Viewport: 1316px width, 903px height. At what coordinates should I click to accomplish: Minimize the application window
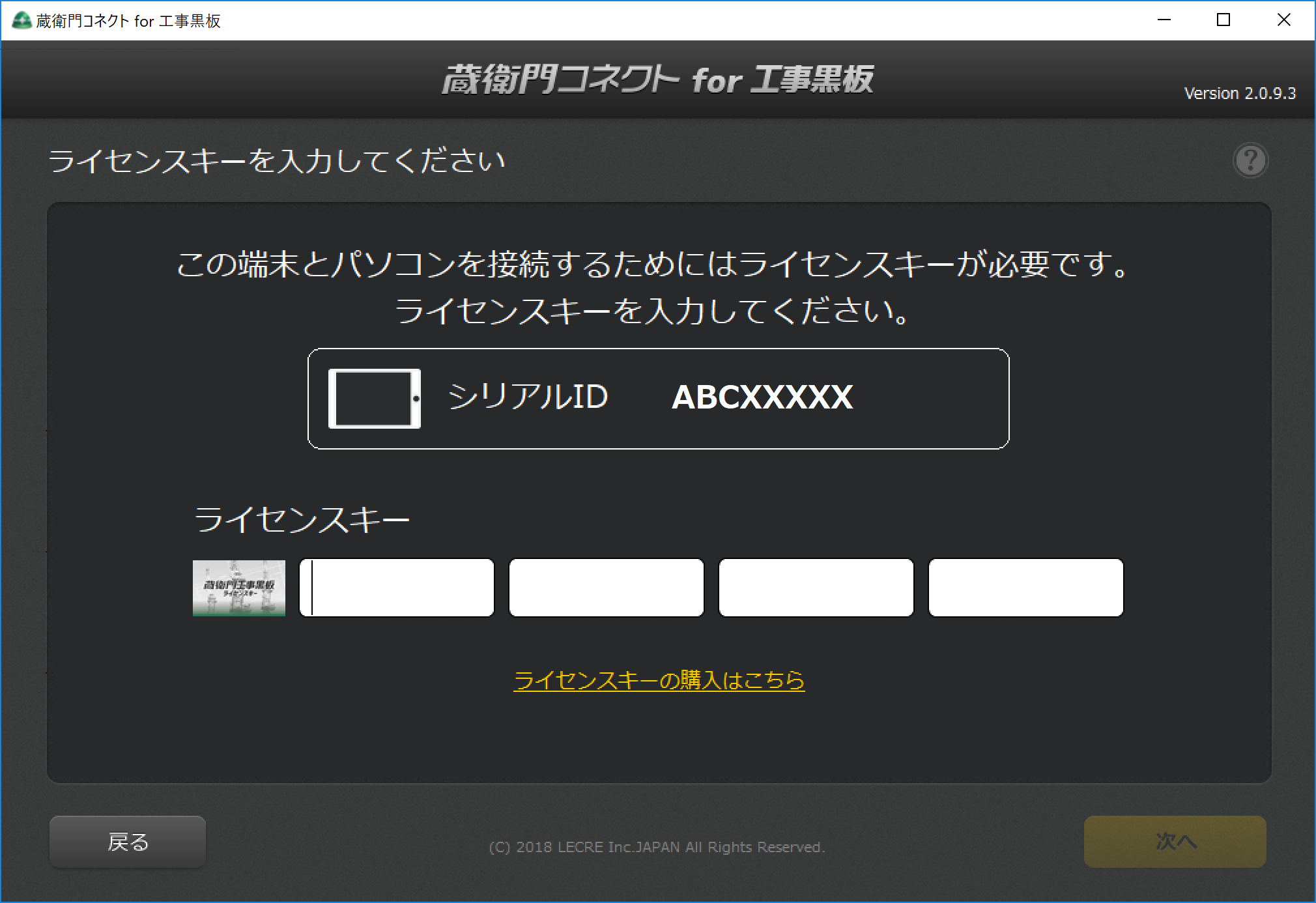point(1164,20)
